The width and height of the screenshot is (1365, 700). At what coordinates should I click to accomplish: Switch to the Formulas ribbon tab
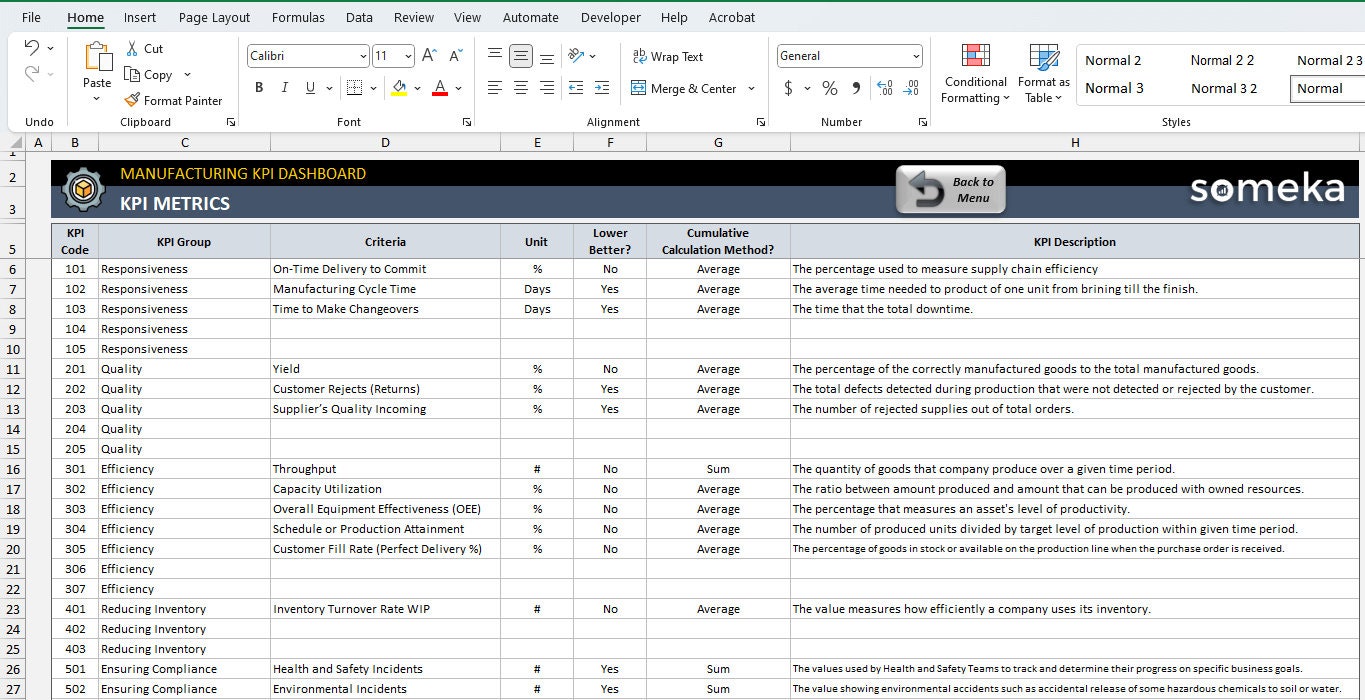[297, 17]
